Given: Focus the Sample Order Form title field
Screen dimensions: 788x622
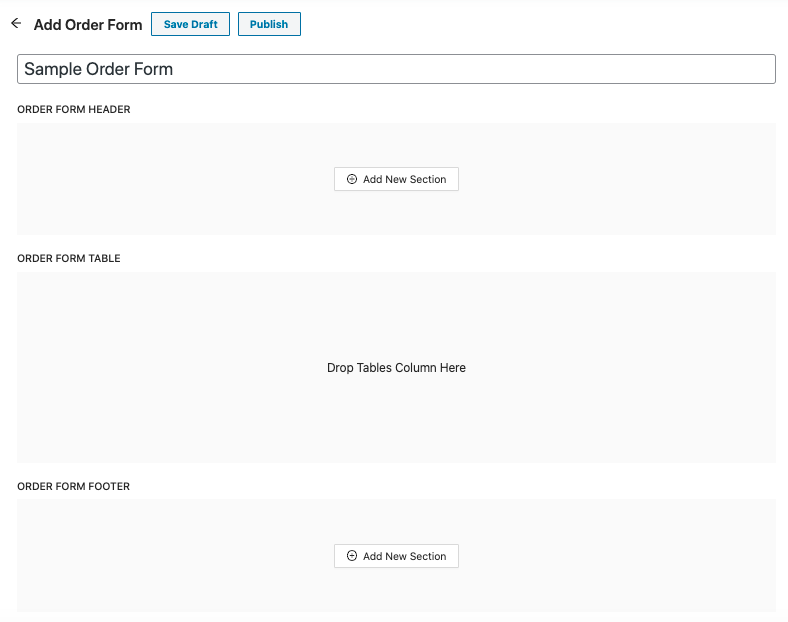Looking at the screenshot, I should [x=396, y=69].
